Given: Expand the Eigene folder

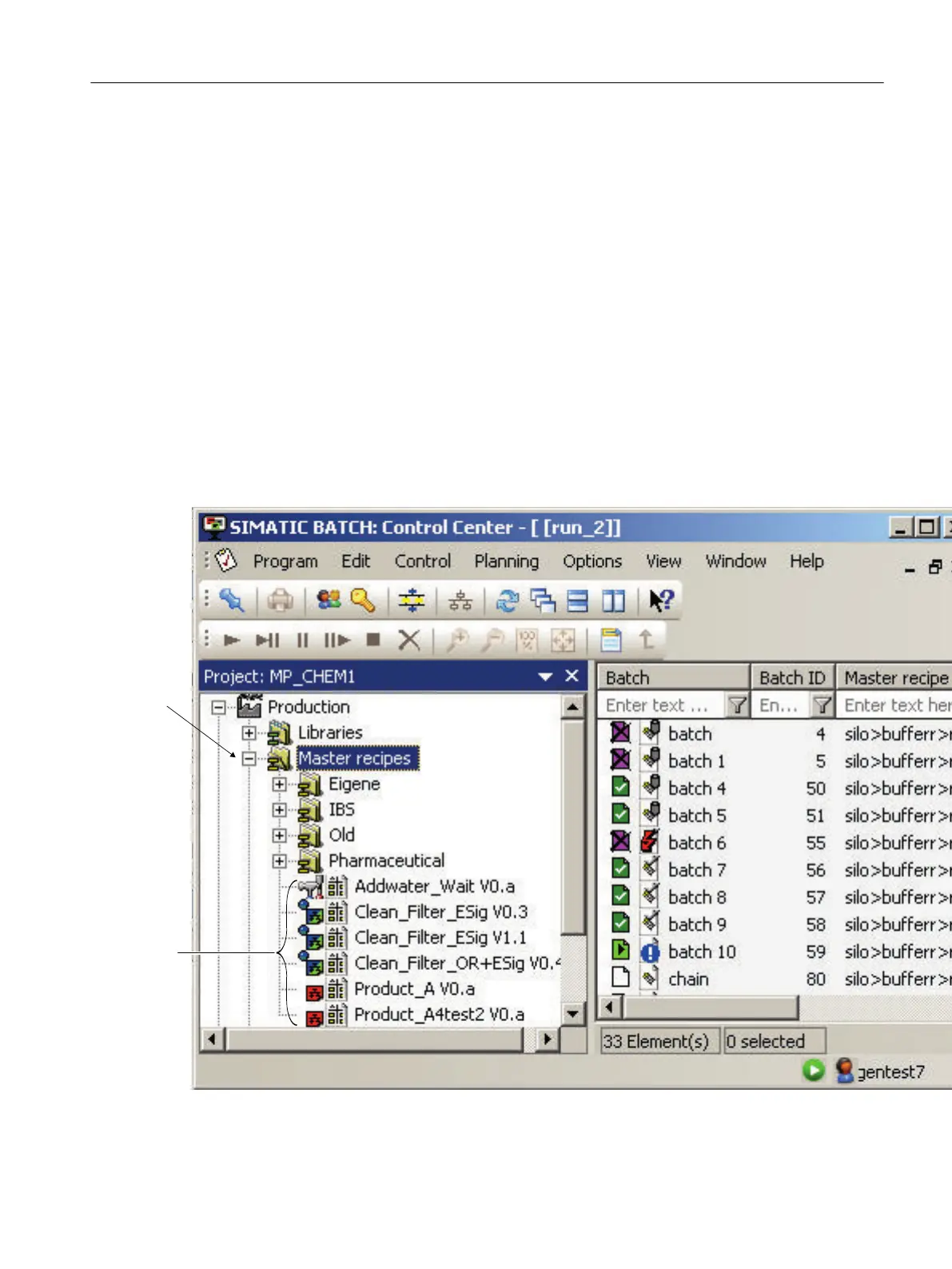Looking at the screenshot, I should pos(279,784).
